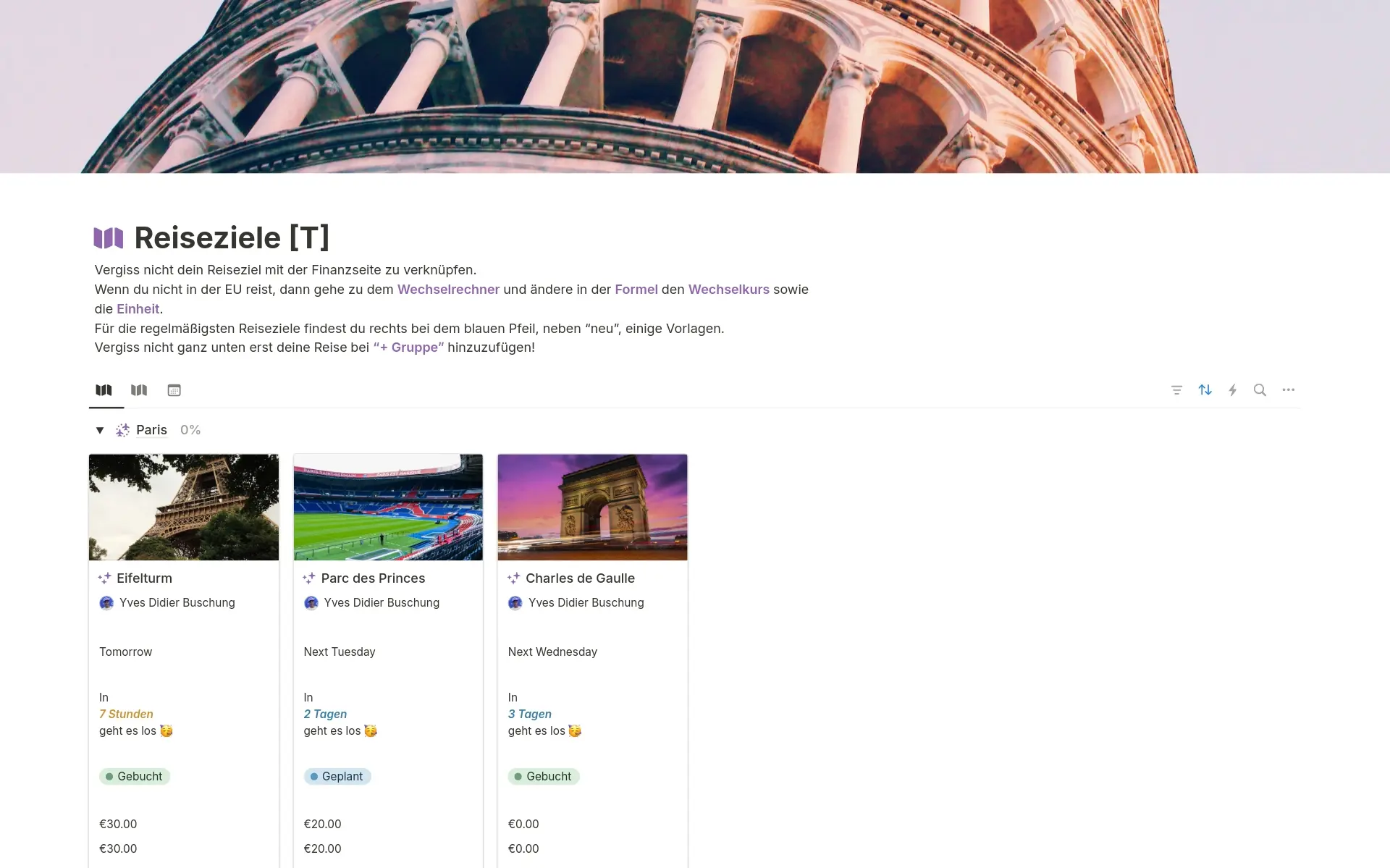Screen dimensions: 1390x868
Task: Click the sparkle icon next to Eifelturm
Action: pos(105,578)
